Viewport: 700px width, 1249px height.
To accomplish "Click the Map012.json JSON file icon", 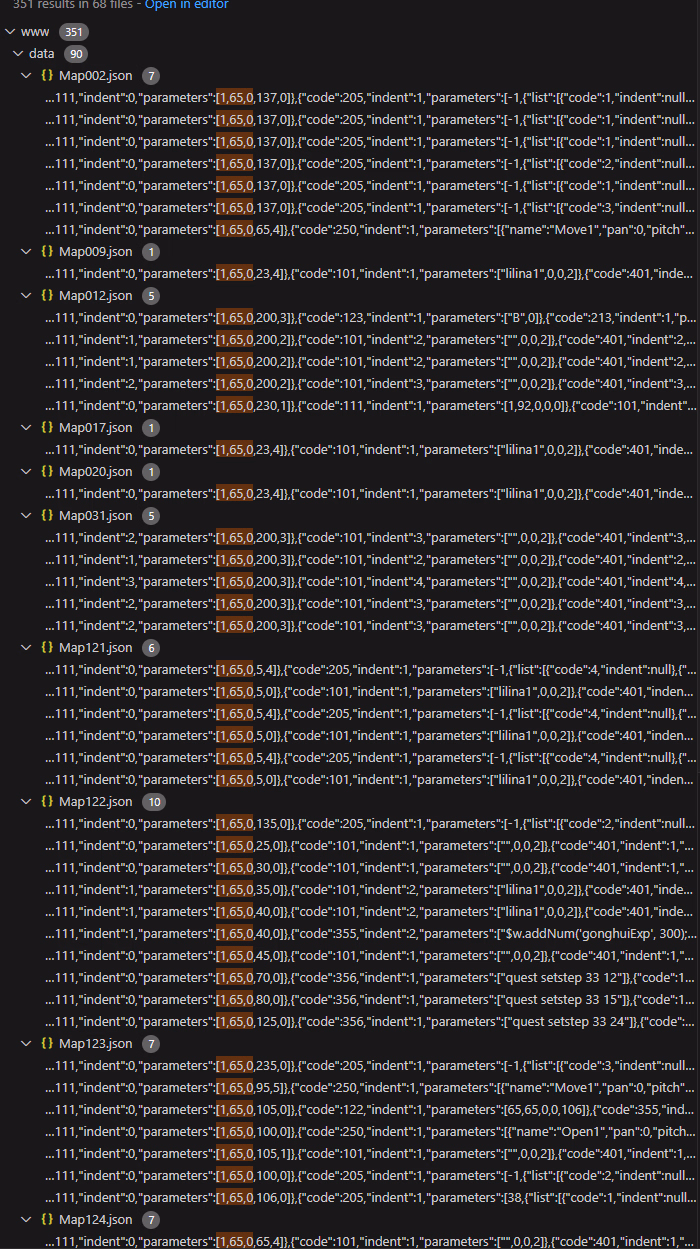I will 47,296.
